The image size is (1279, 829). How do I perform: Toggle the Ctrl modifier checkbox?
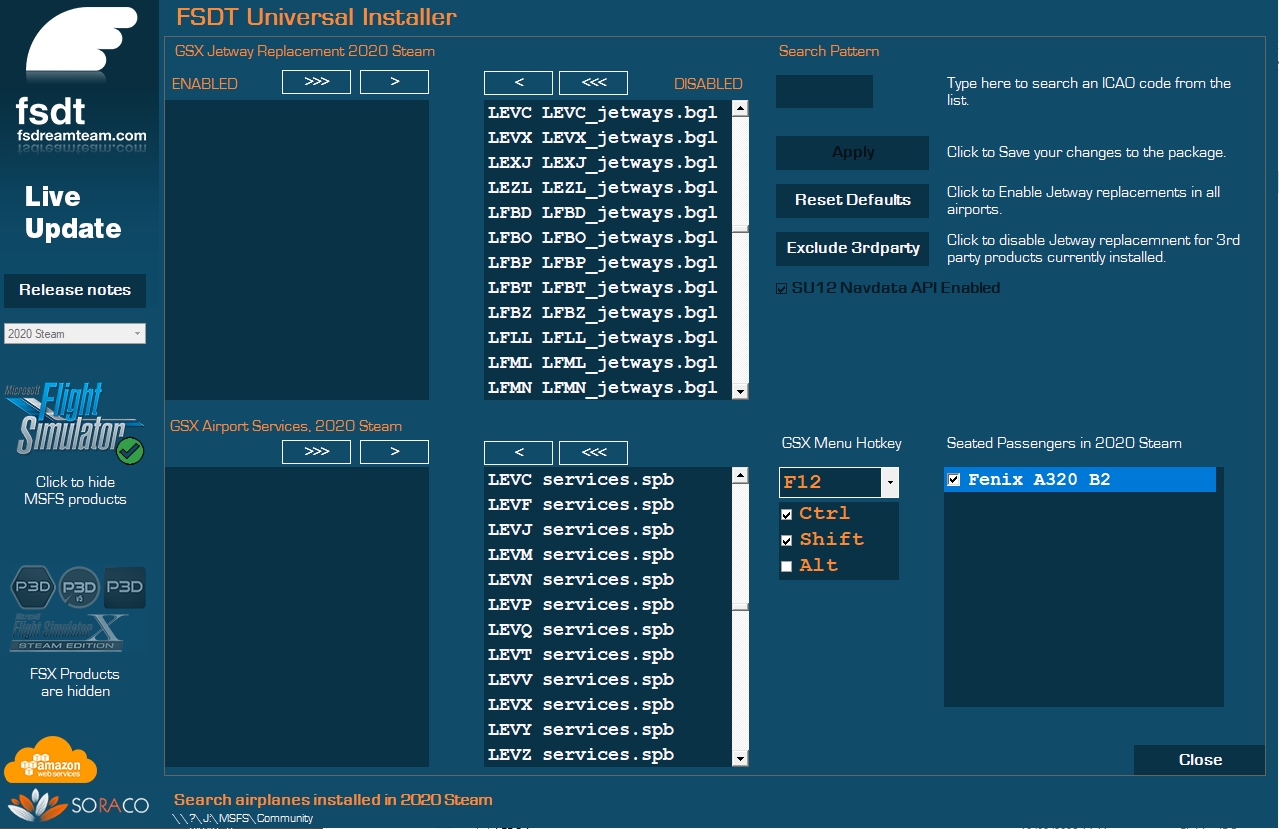coord(786,514)
